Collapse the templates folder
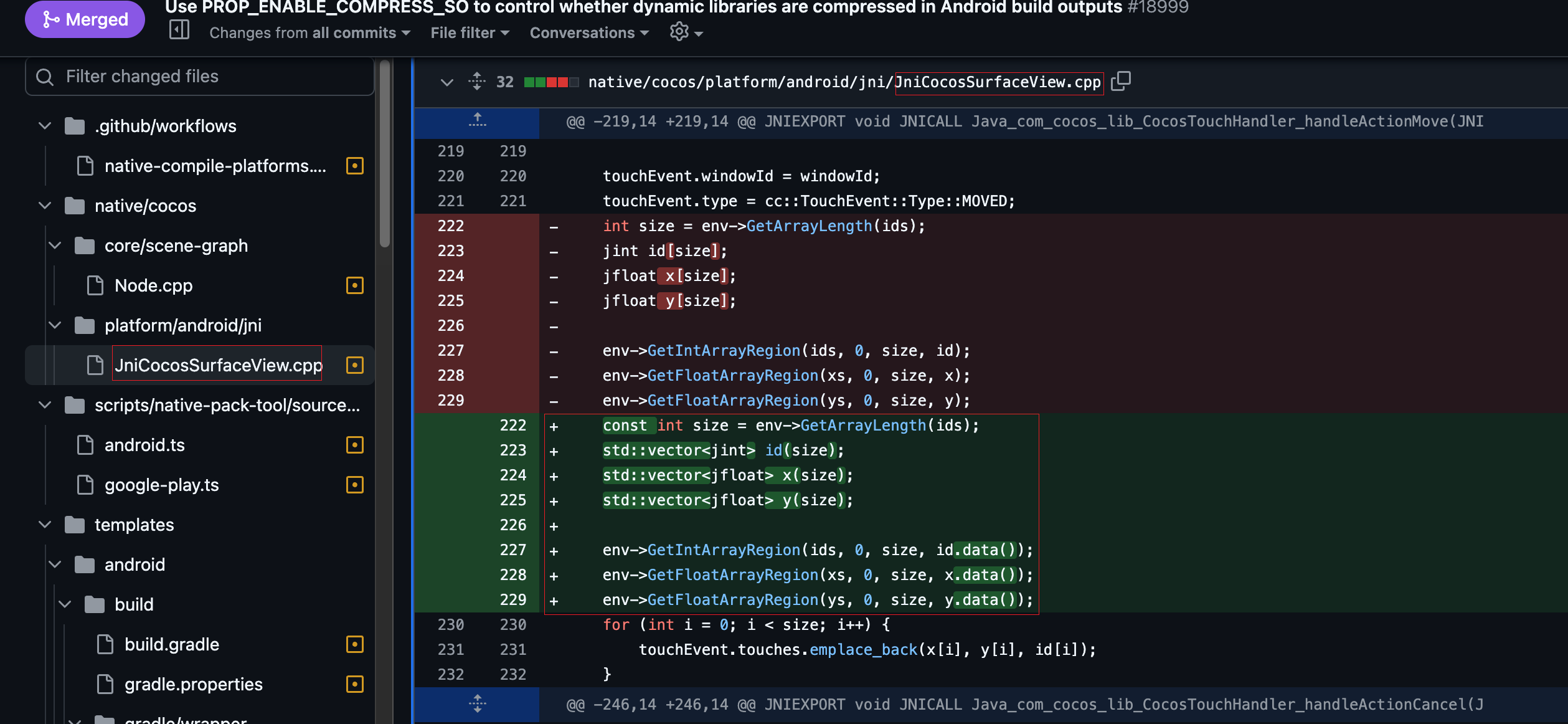The height and width of the screenshot is (724, 1568). (x=45, y=525)
